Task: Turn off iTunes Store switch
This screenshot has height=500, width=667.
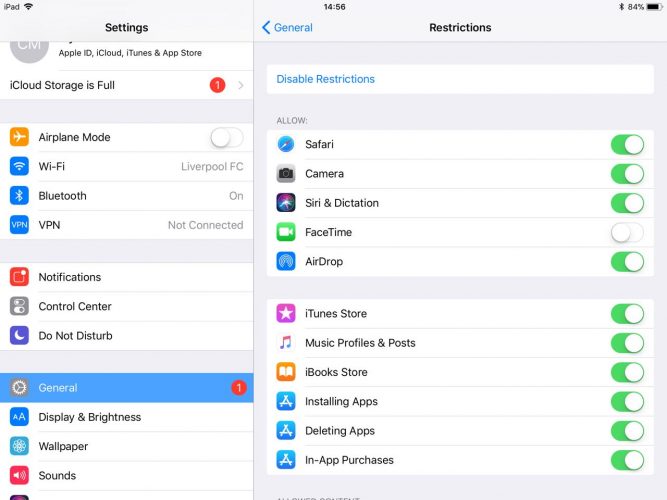Action: coord(627,314)
